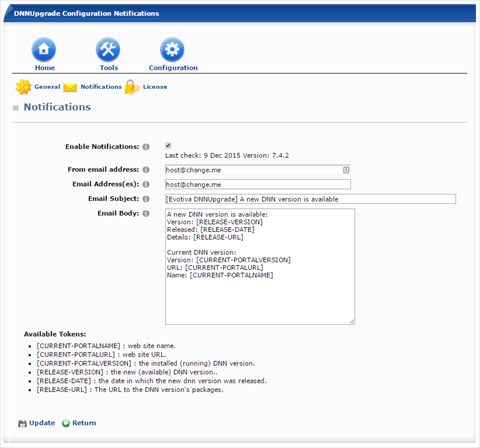Click the Update floppy disk icon
Screen dimensions: 480x448
point(22,423)
